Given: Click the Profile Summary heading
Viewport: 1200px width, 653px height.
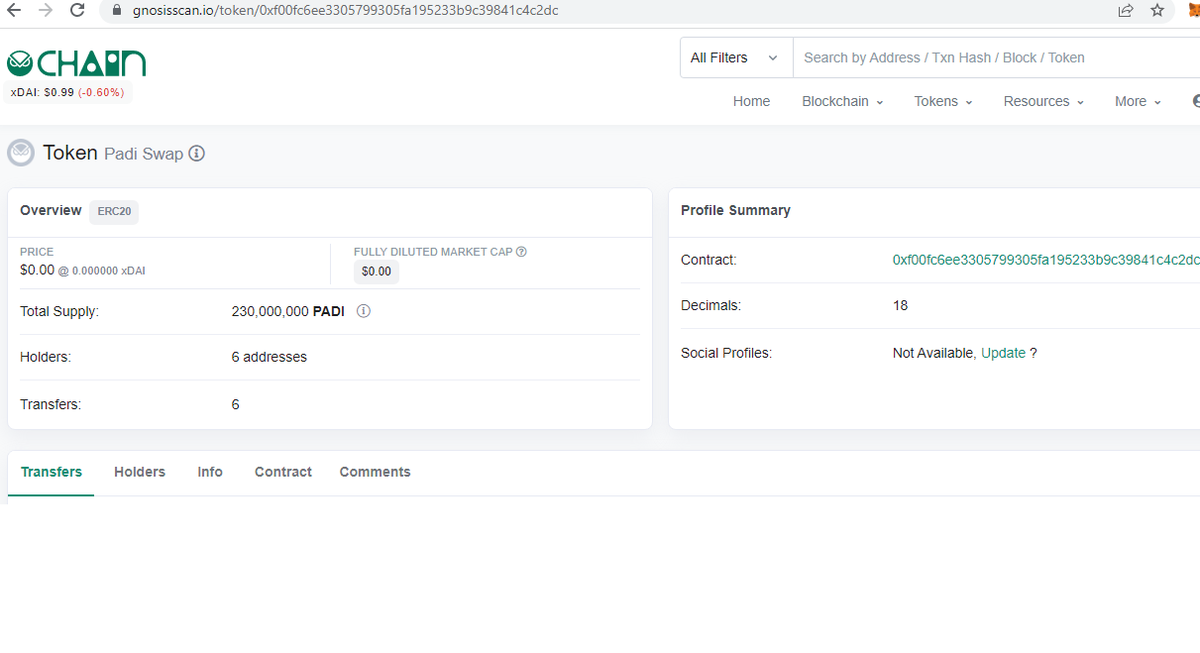Looking at the screenshot, I should pyautogui.click(x=735, y=211).
